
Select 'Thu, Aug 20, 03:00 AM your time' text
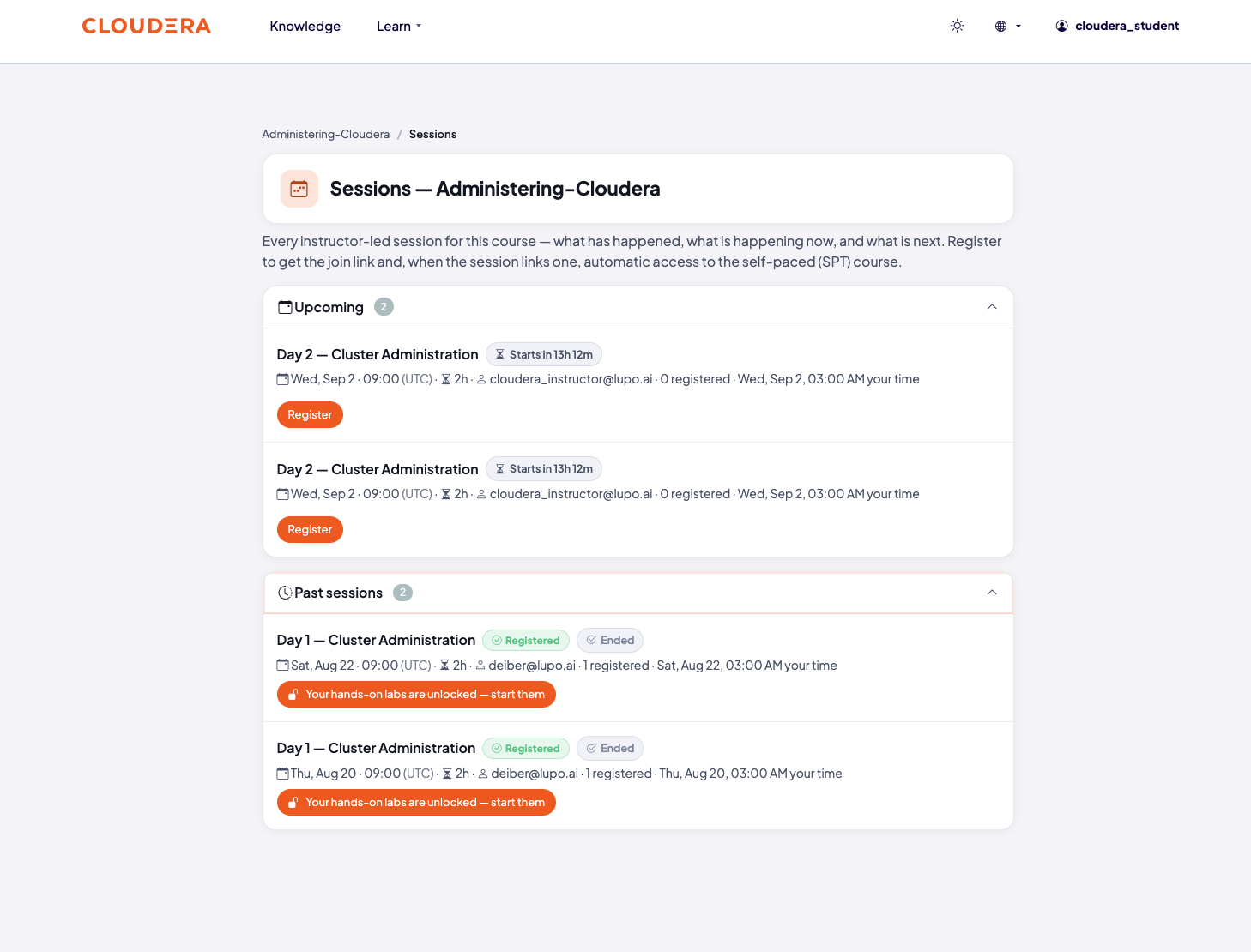pyautogui.click(x=751, y=774)
